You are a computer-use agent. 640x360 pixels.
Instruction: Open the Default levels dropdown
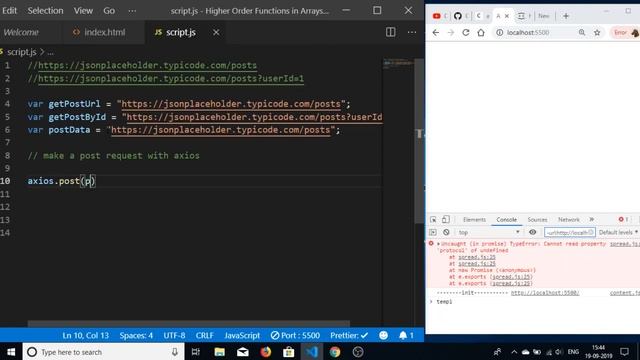tap(618, 232)
